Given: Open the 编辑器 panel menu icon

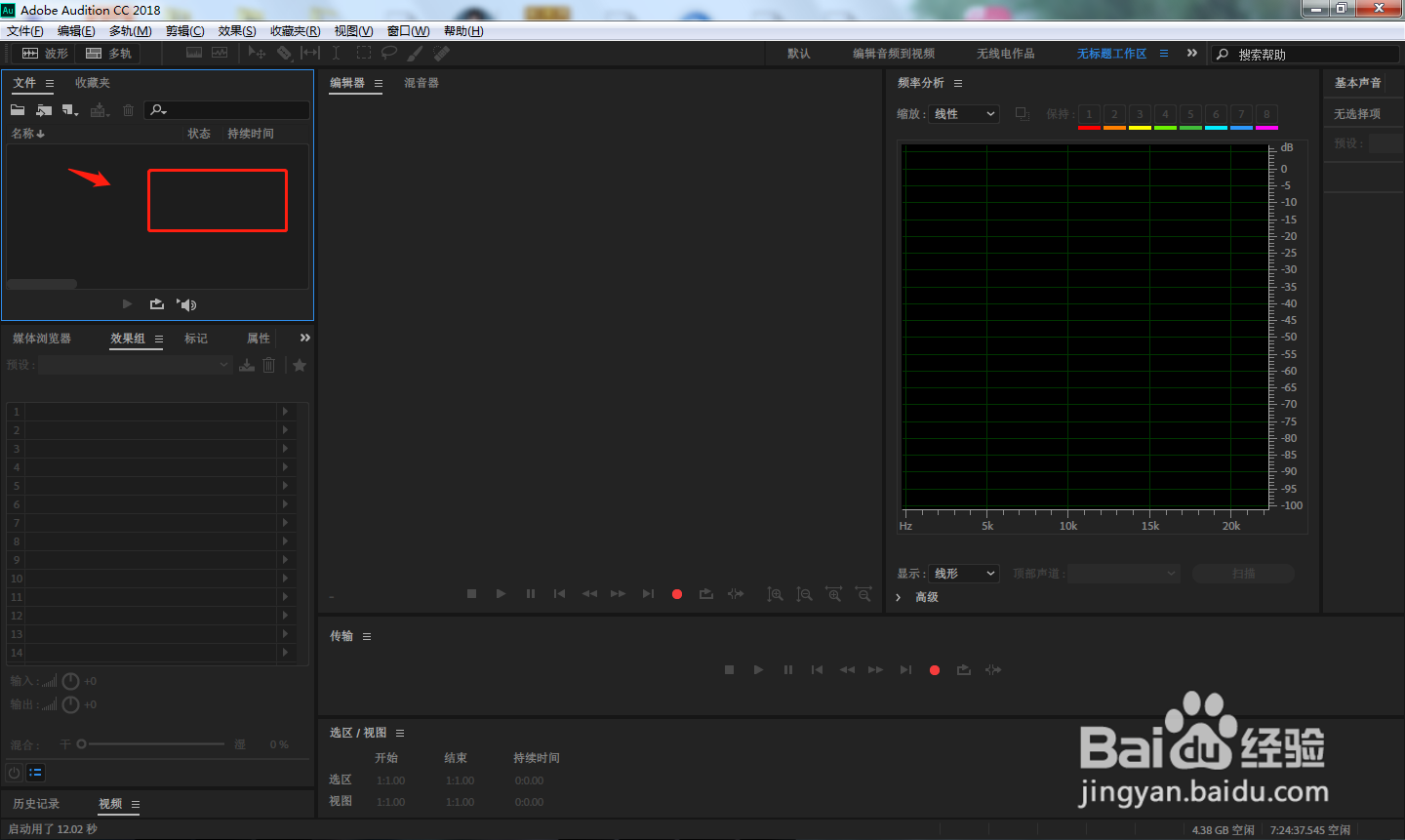Looking at the screenshot, I should [379, 83].
